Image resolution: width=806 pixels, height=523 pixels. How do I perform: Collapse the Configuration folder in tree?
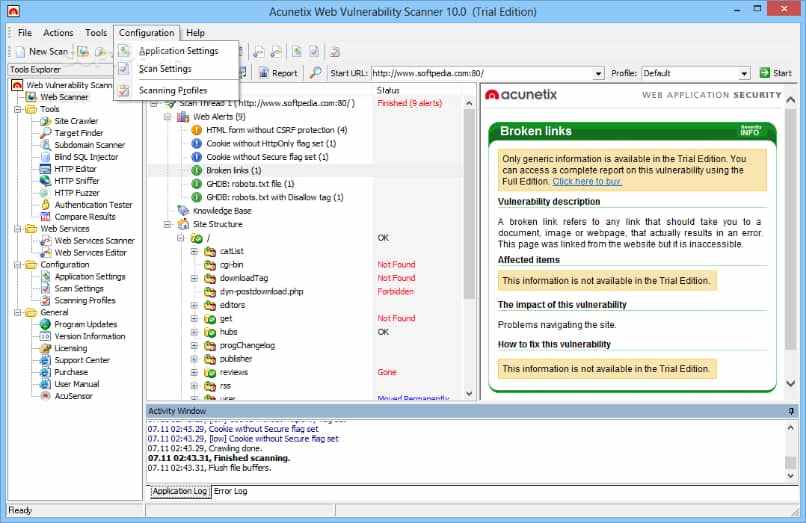18,265
